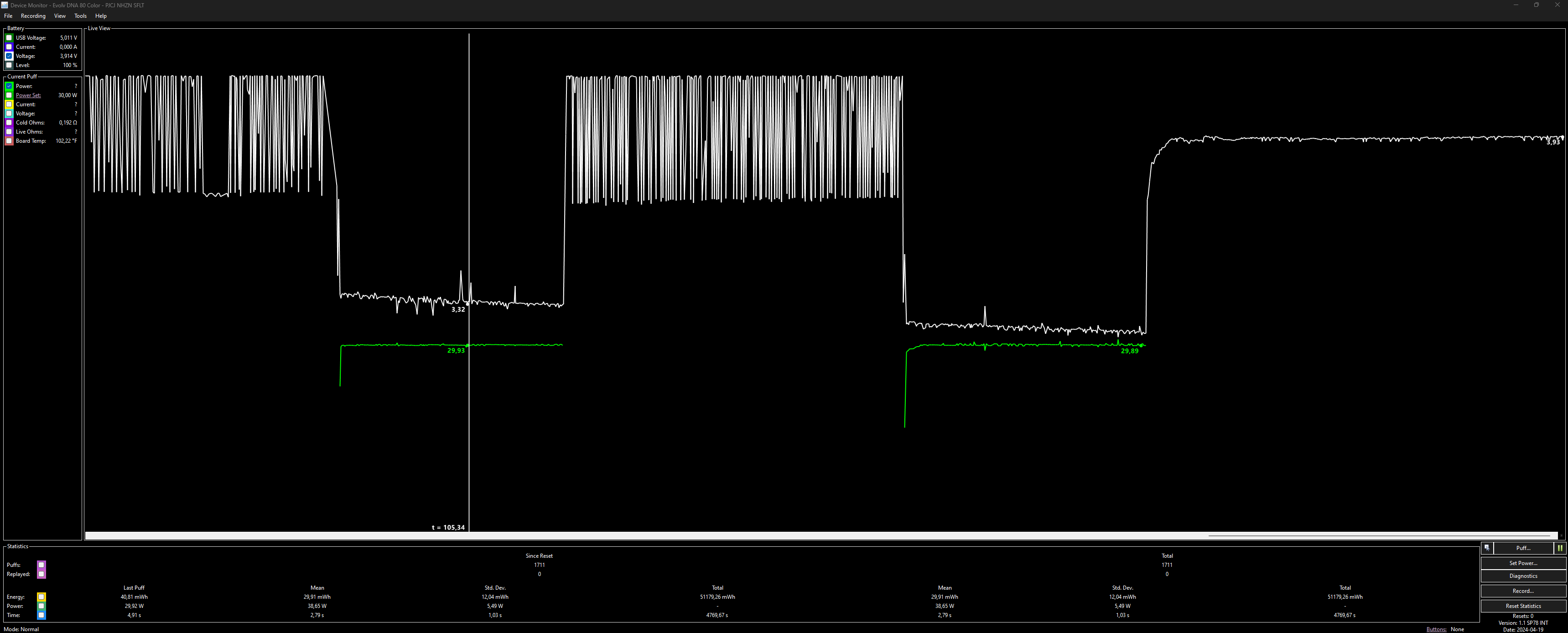Viewport: 1568px width, 633px height.
Task: Click the pause icon next to Puff
Action: (1559, 548)
